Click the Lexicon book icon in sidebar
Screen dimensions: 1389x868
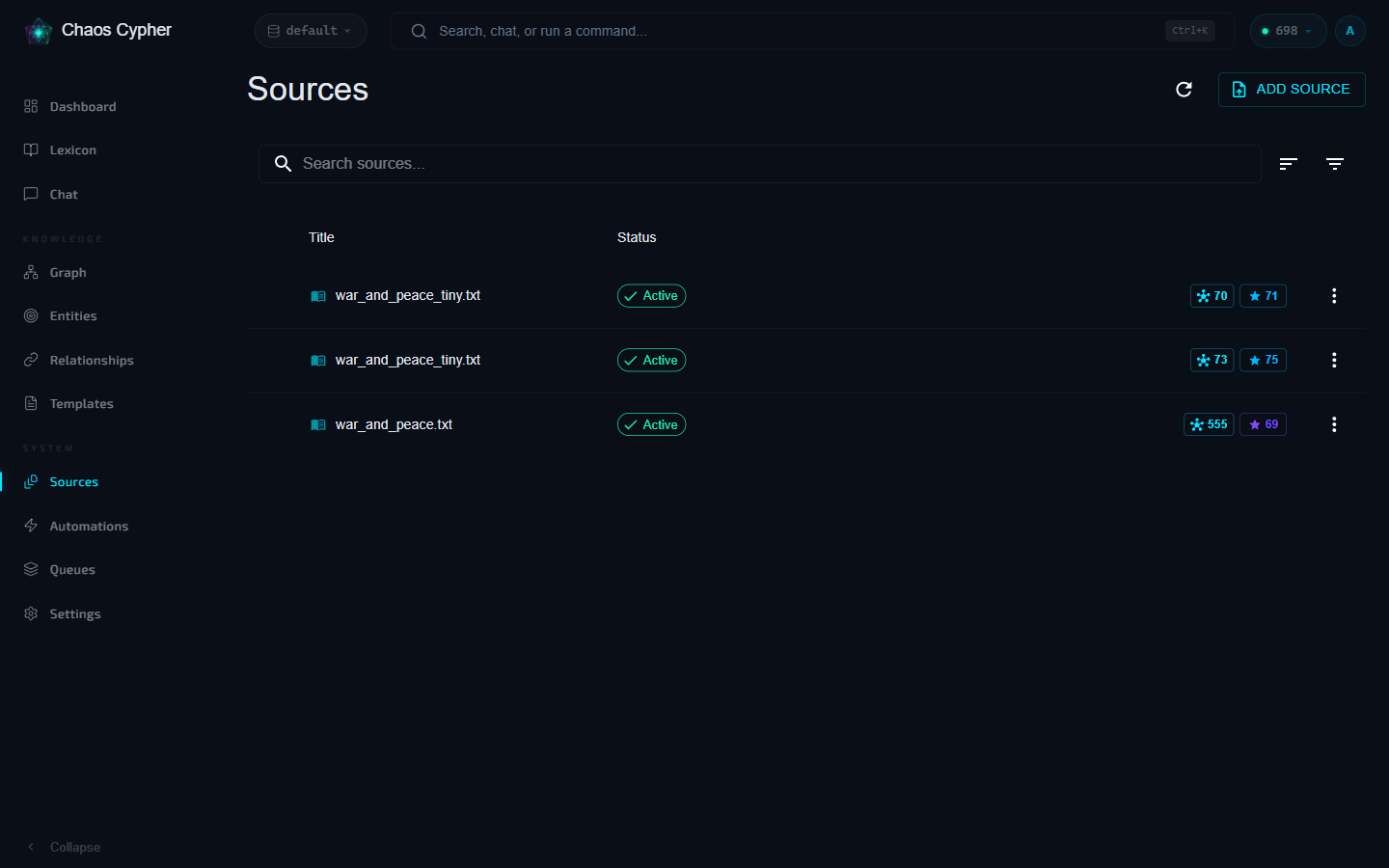pyautogui.click(x=31, y=150)
